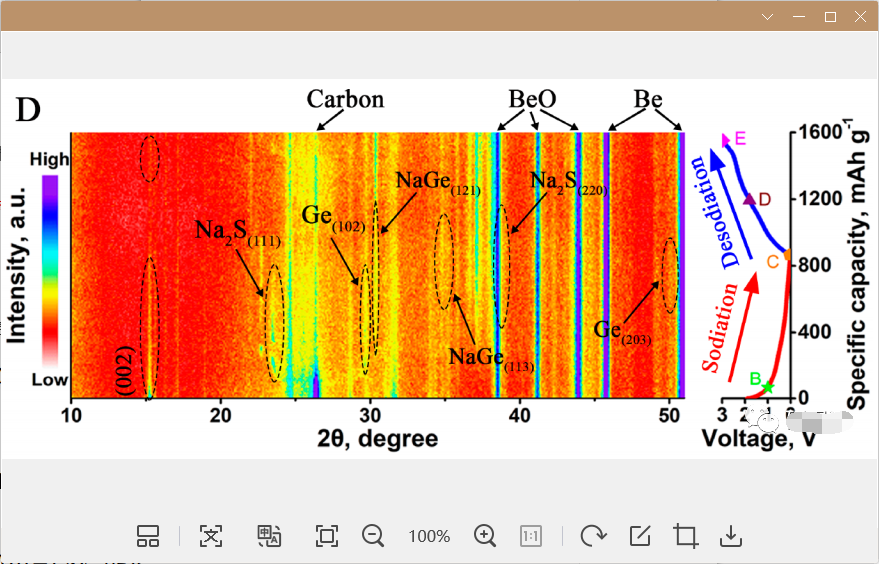Toggle 1:1 actual size view

tap(530, 536)
